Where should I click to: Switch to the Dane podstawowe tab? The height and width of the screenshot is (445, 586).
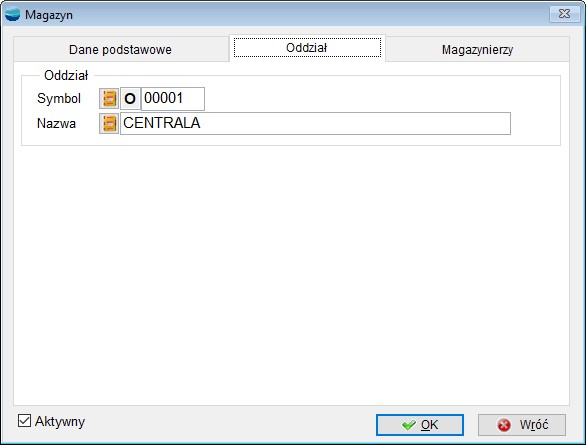pyautogui.click(x=120, y=49)
